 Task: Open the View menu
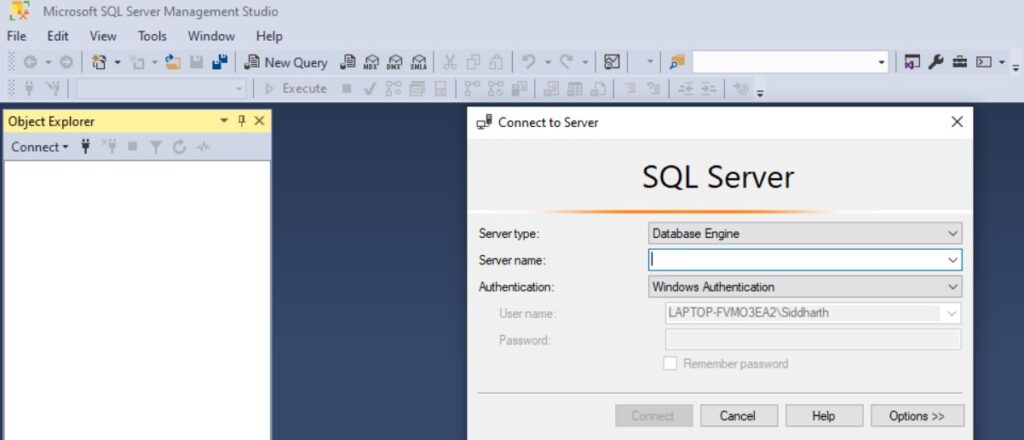pyautogui.click(x=103, y=36)
